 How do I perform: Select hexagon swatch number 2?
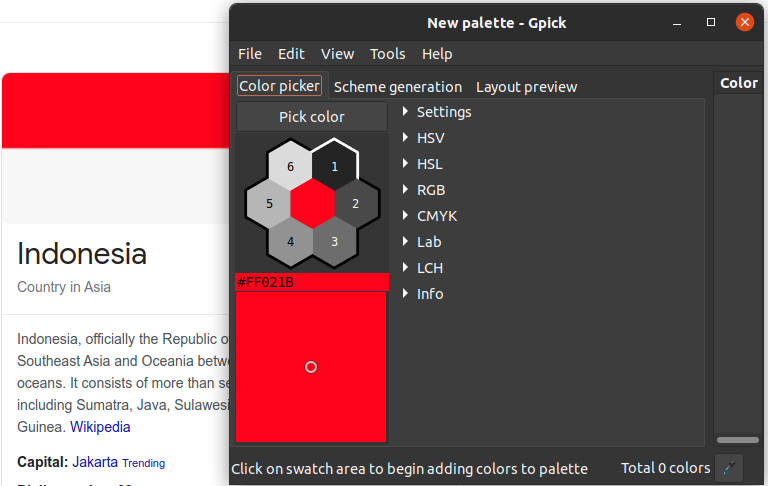(x=356, y=203)
